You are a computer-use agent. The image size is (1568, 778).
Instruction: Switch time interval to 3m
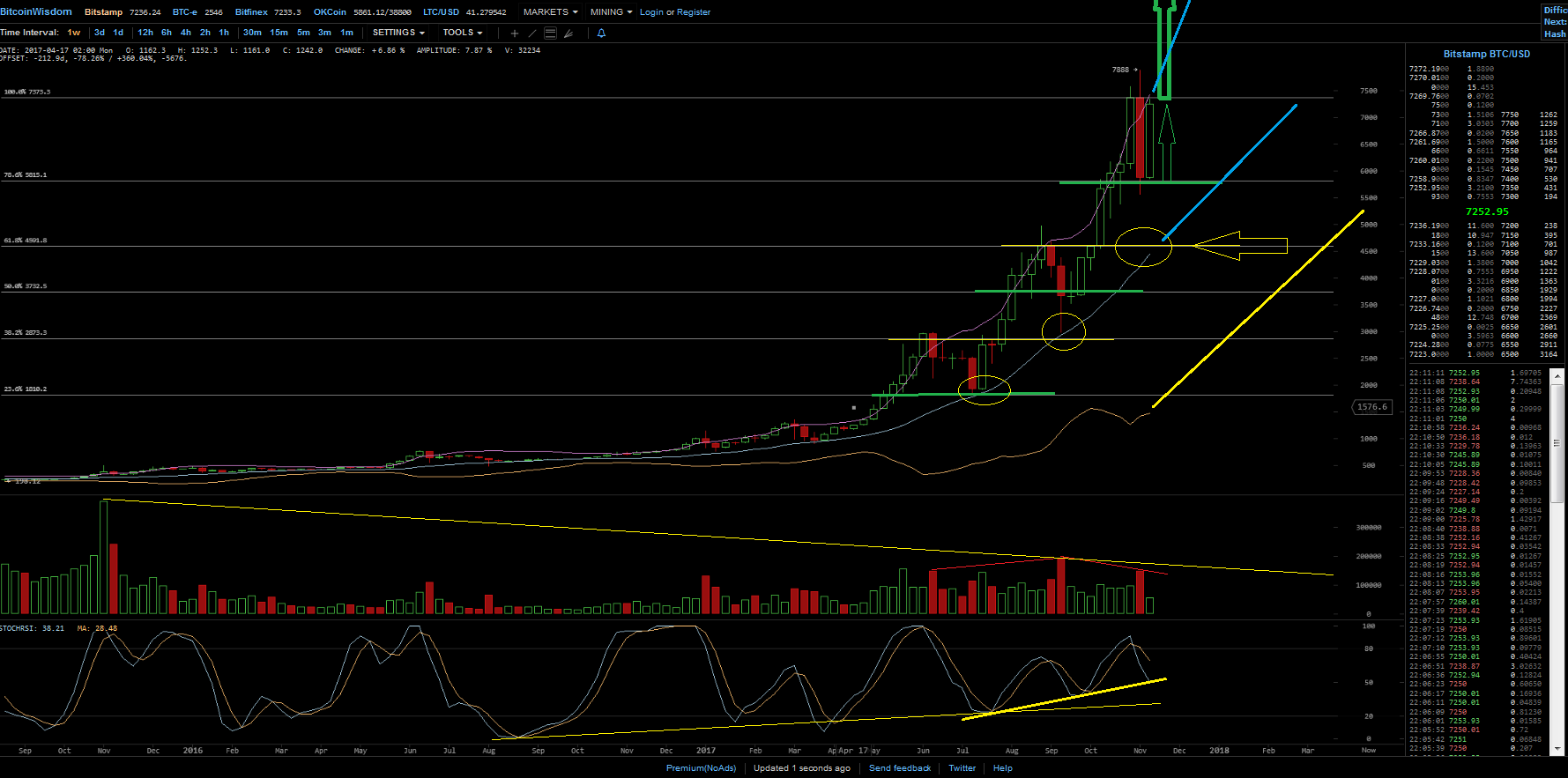[x=324, y=33]
